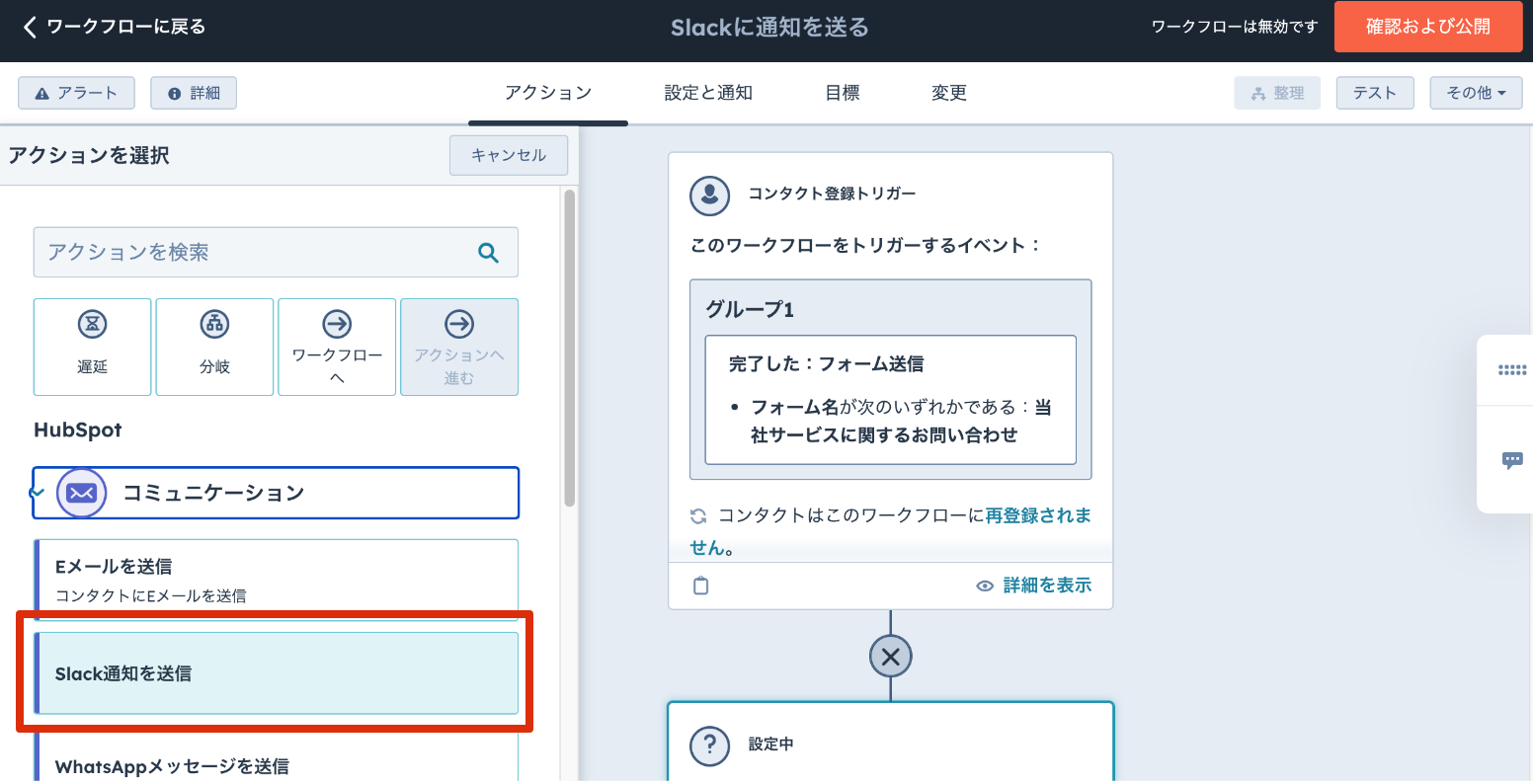Click the Slackに通知を送る workflow title
Screen dimensions: 1533x784
pyautogui.click(x=769, y=28)
